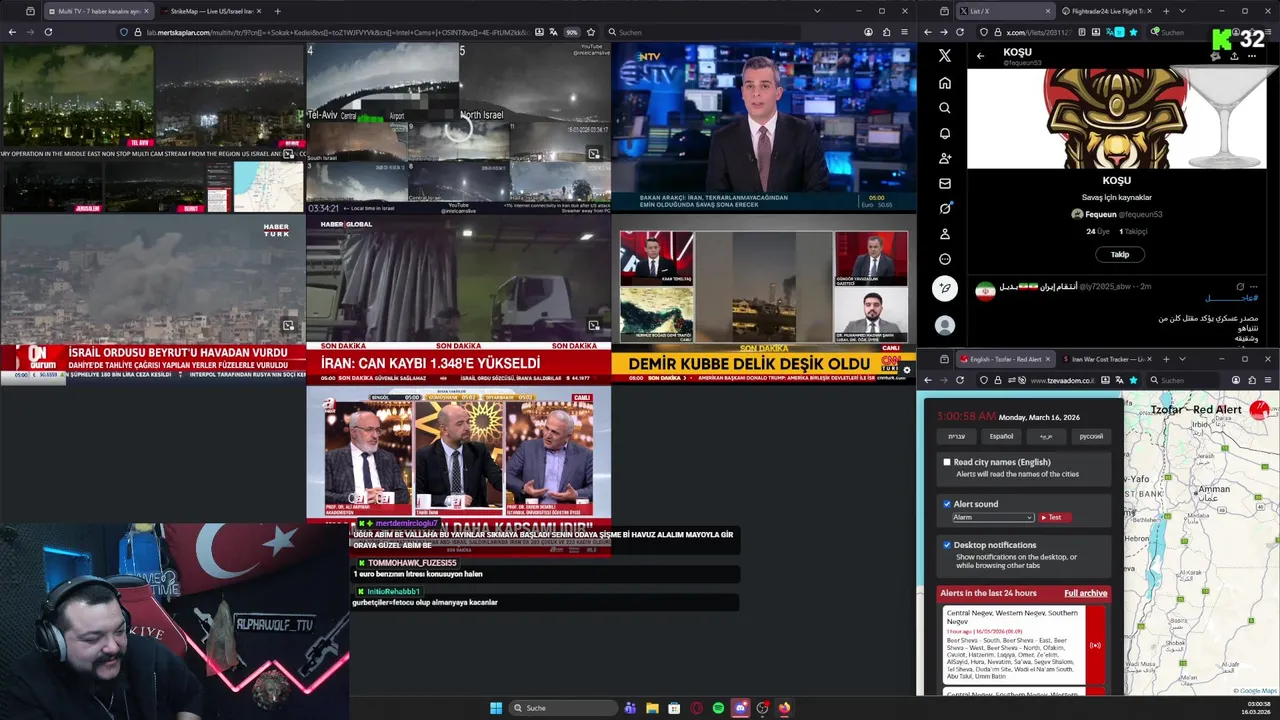Open new tab in Multi TV window
Screen dimensions: 1280x720
pyautogui.click(x=277, y=11)
